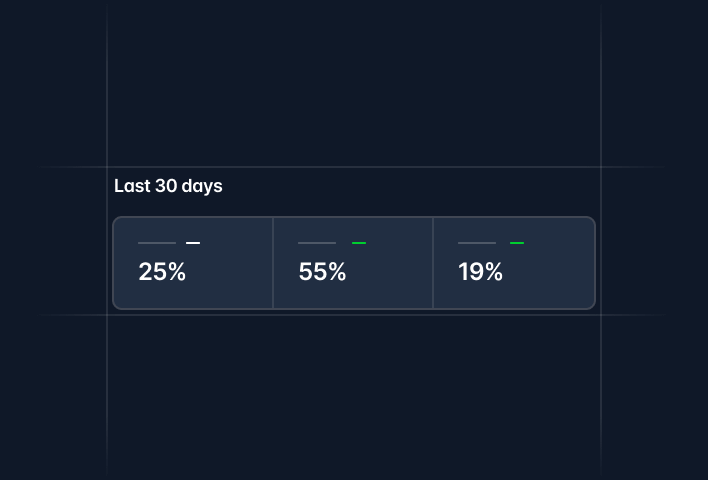Select the 55% statistic value
Screen dimensions: 708x480
pos(322,272)
